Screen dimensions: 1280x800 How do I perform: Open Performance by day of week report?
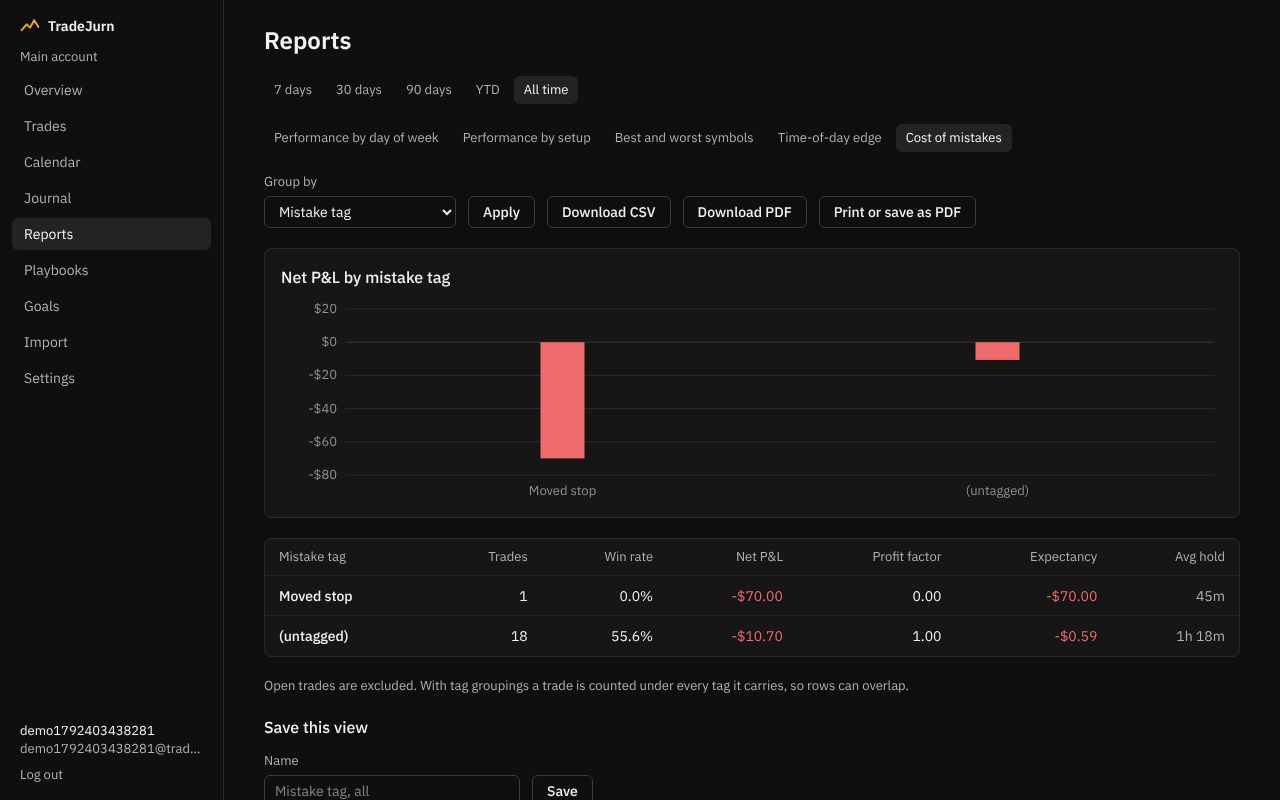356,138
